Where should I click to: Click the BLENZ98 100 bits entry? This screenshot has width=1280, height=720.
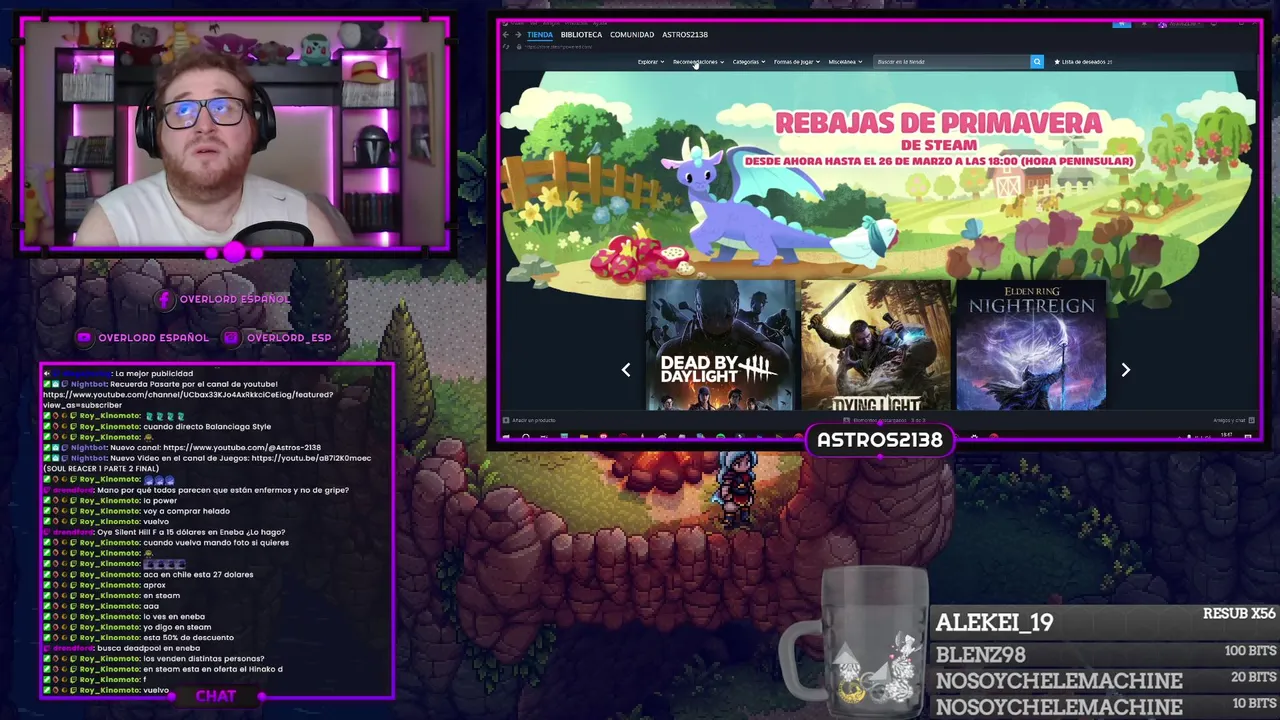[x=1105, y=654]
